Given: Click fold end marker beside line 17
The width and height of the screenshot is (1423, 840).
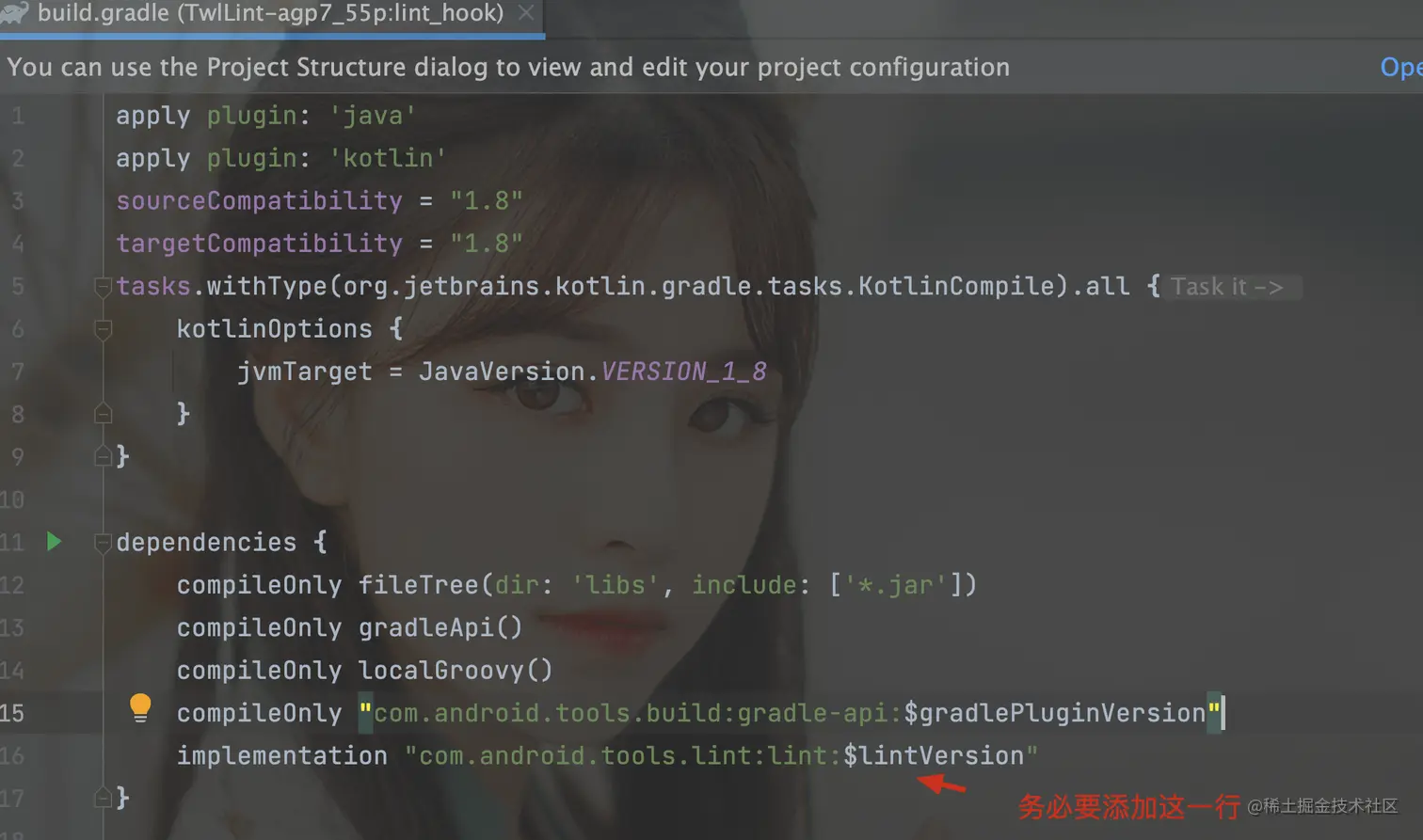Looking at the screenshot, I should click(104, 798).
